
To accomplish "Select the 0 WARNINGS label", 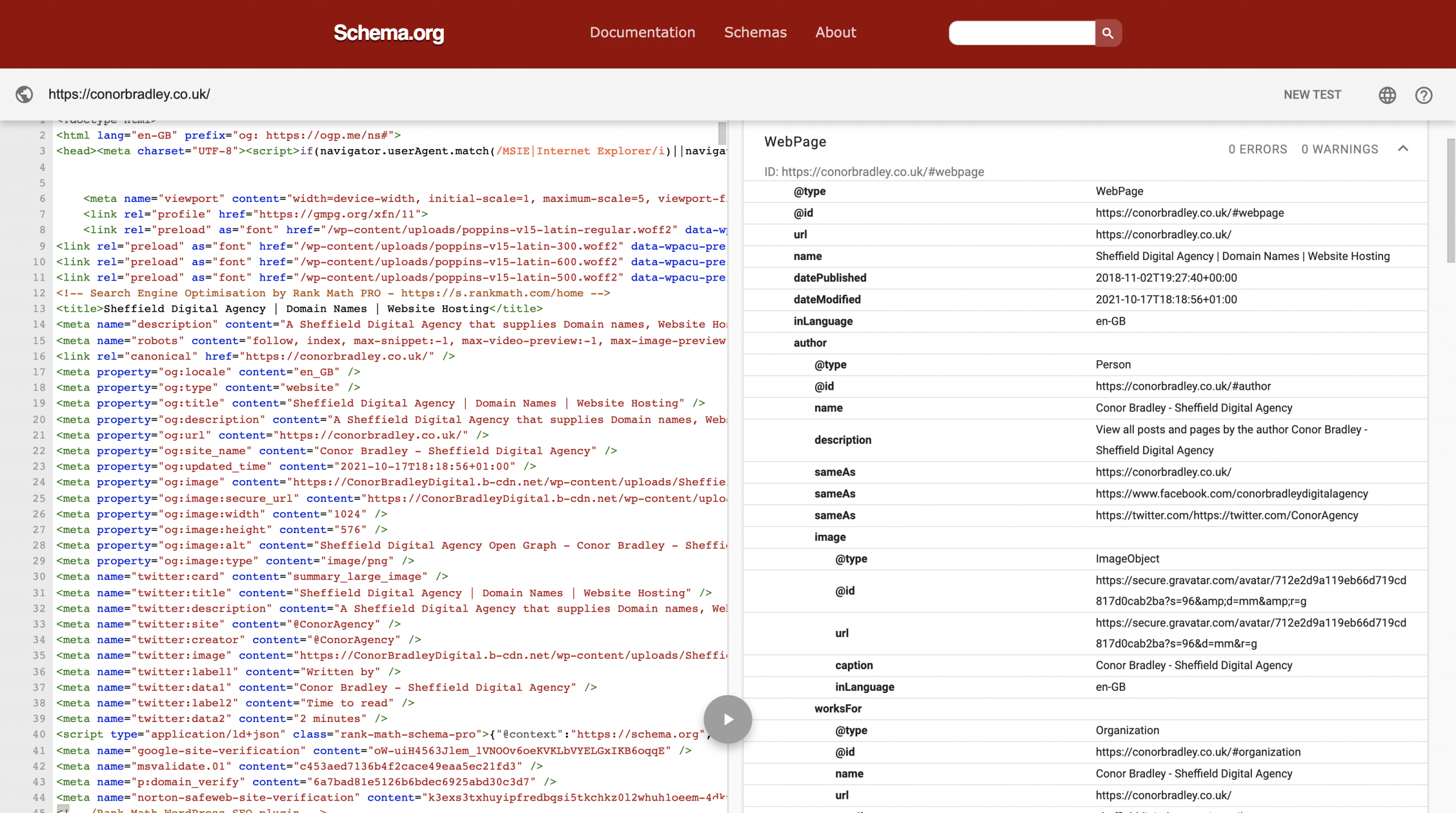I will pyautogui.click(x=1339, y=149).
